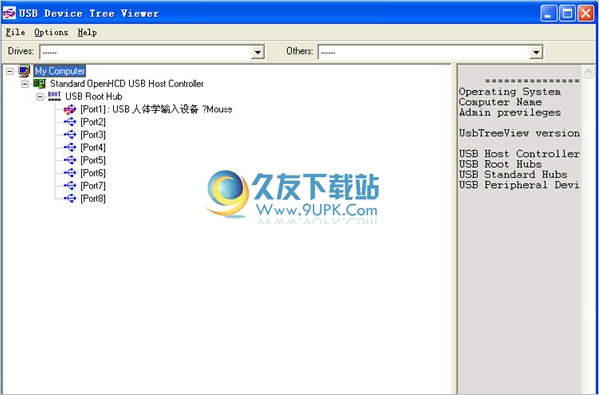Screen dimensions: 599x395
Task: Open the Others dropdown list
Action: coord(536,52)
